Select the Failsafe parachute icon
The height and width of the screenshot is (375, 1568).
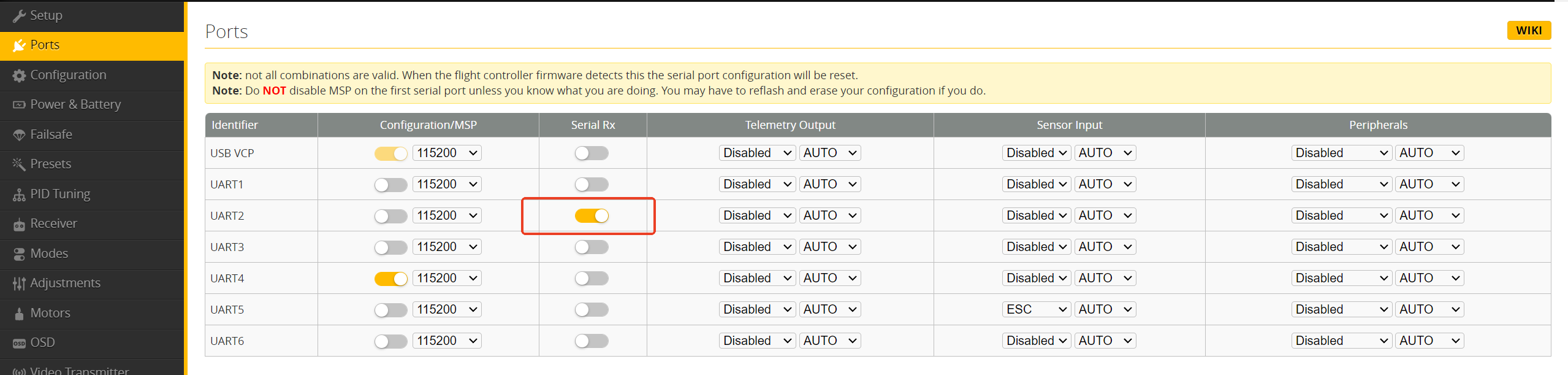pos(19,135)
